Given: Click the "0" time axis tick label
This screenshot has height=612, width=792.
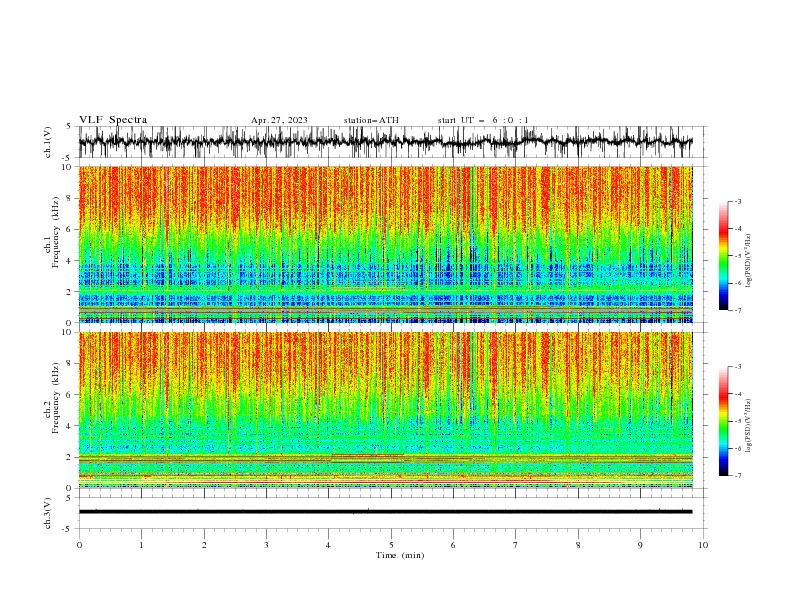Looking at the screenshot, I should click(79, 545).
